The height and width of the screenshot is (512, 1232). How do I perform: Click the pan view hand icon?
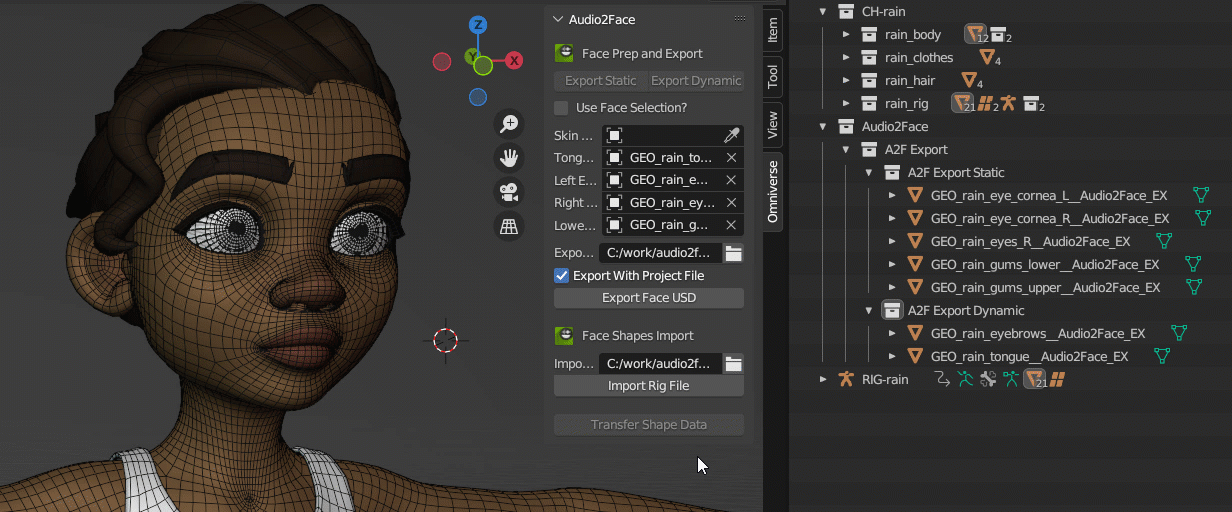510,158
